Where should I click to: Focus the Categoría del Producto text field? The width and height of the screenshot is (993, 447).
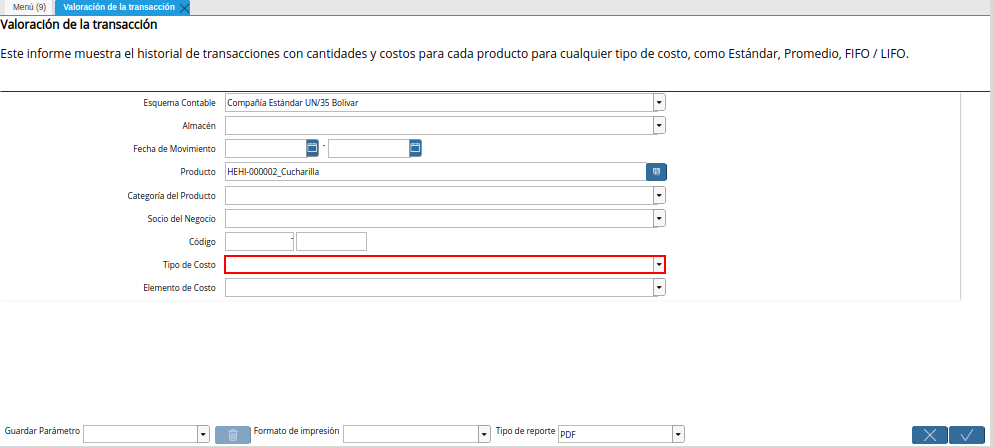pyautogui.click(x=440, y=196)
